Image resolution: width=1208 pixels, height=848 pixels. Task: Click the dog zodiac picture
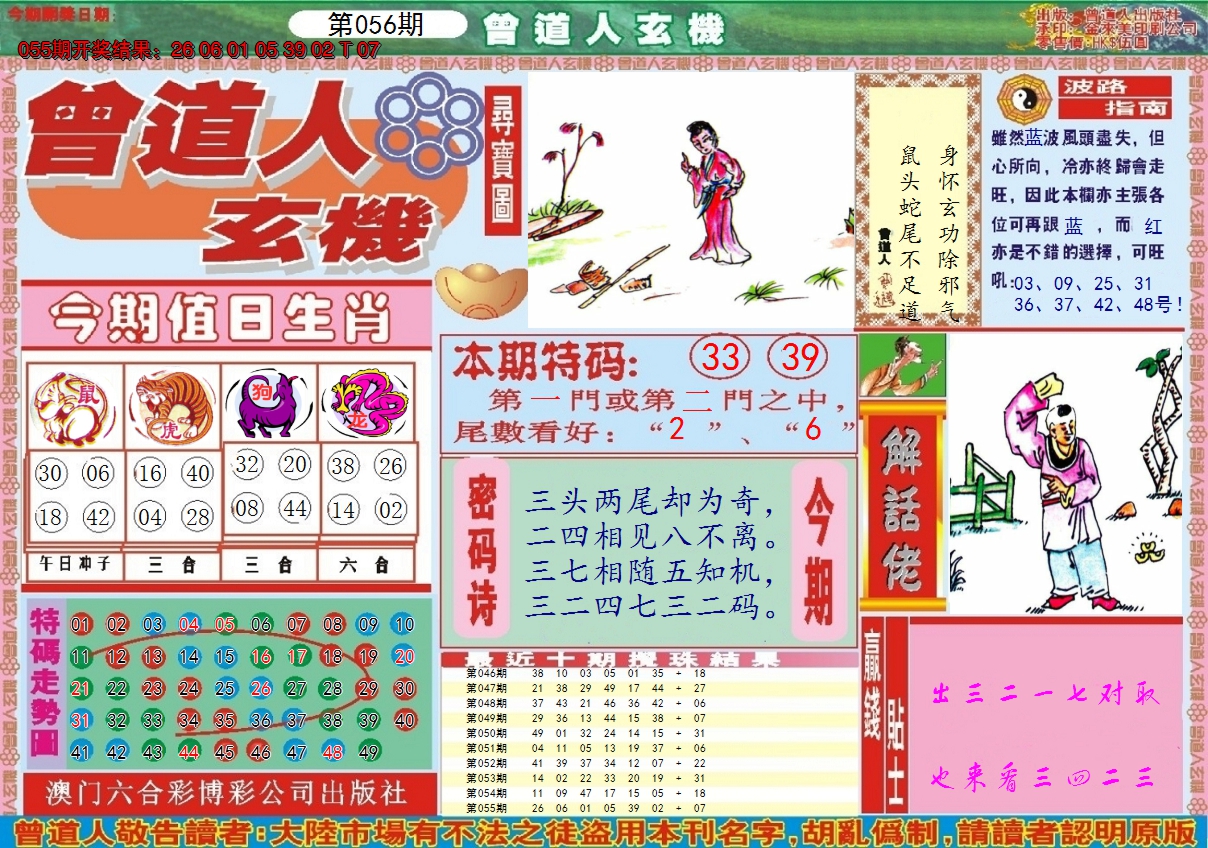point(268,403)
